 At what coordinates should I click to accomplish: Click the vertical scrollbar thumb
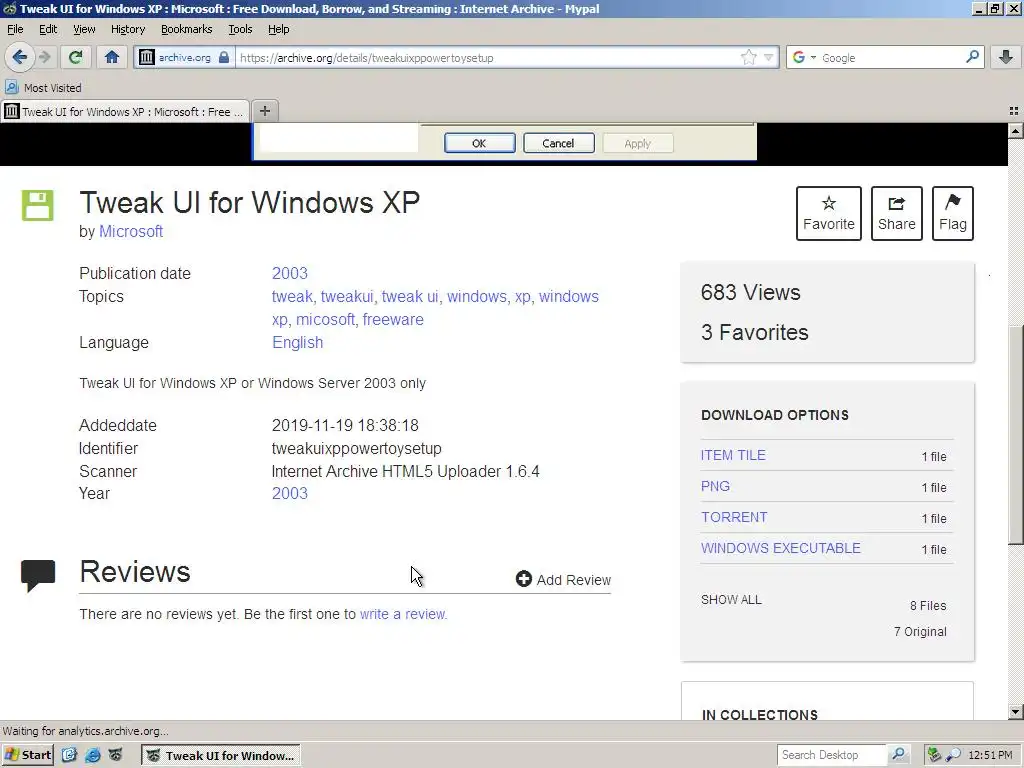click(x=1016, y=434)
